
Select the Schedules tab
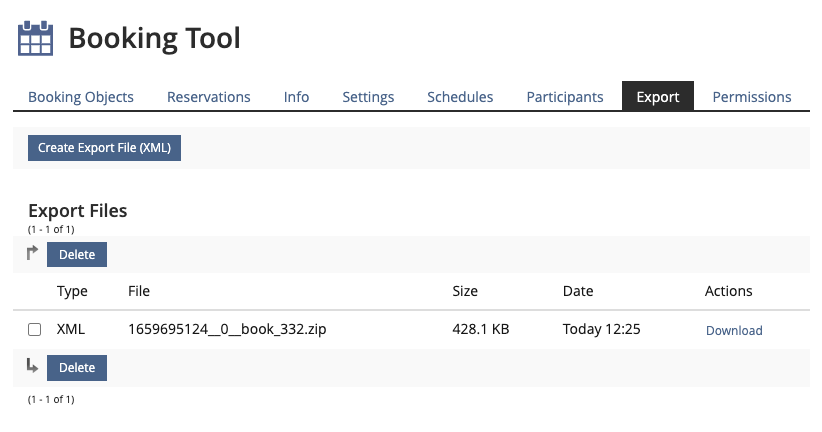point(460,97)
